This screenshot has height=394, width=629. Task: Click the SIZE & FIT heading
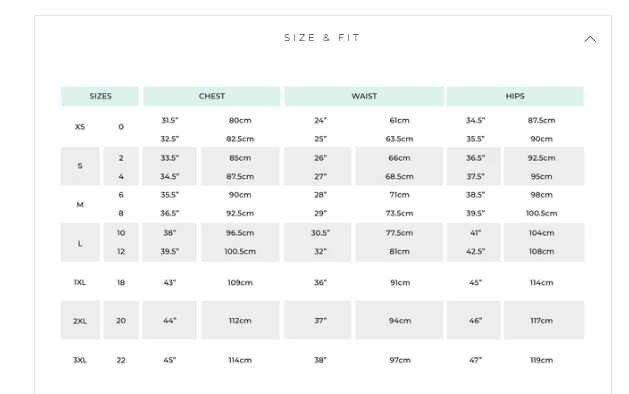(x=322, y=38)
